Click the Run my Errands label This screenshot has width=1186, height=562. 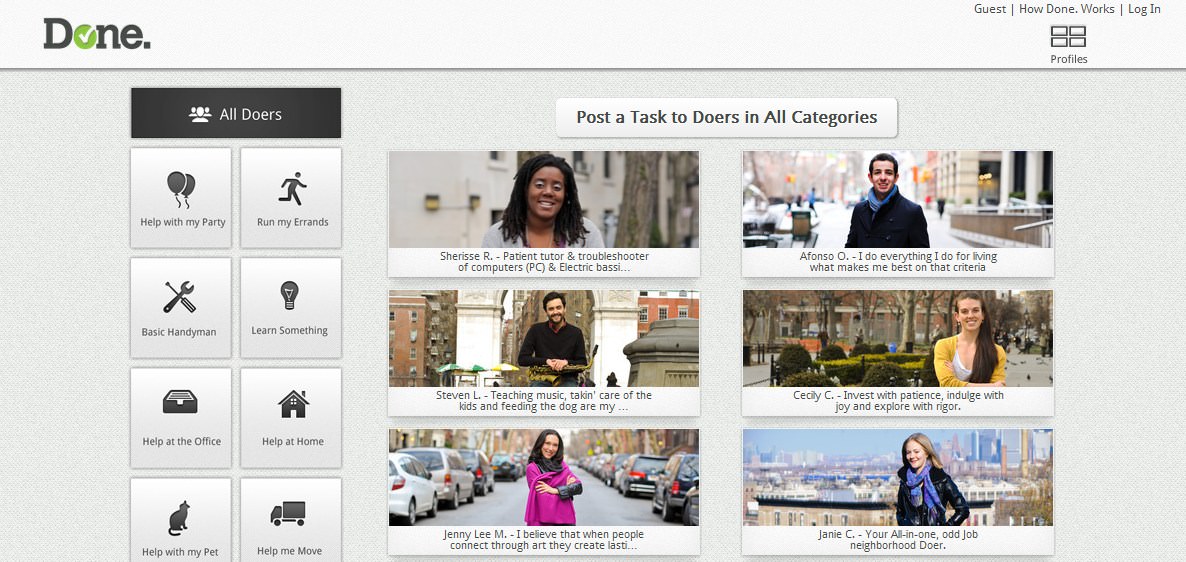[292, 222]
